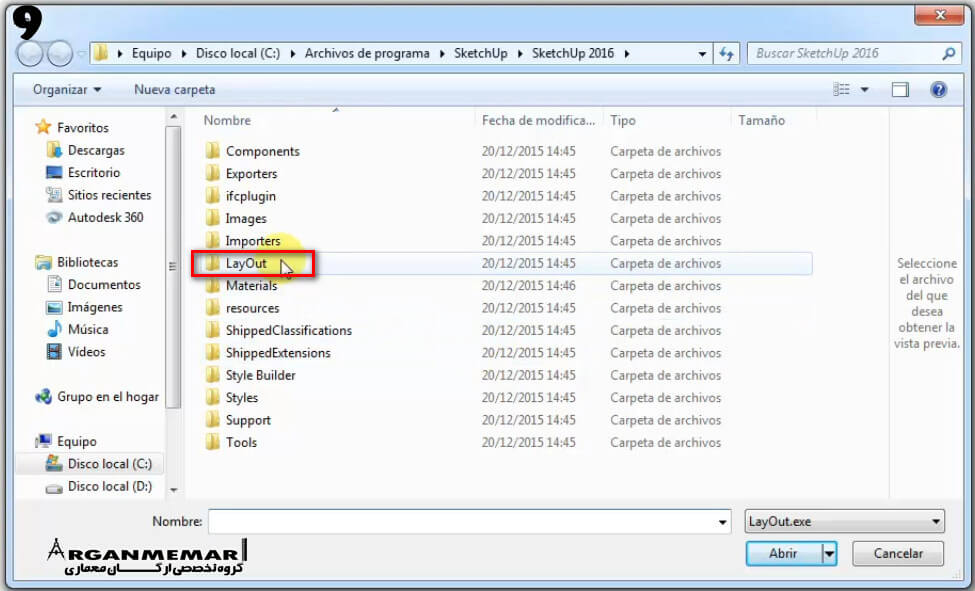Screen dimensions: 975x591
Task: Open help with the question mark icon
Action: click(938, 90)
